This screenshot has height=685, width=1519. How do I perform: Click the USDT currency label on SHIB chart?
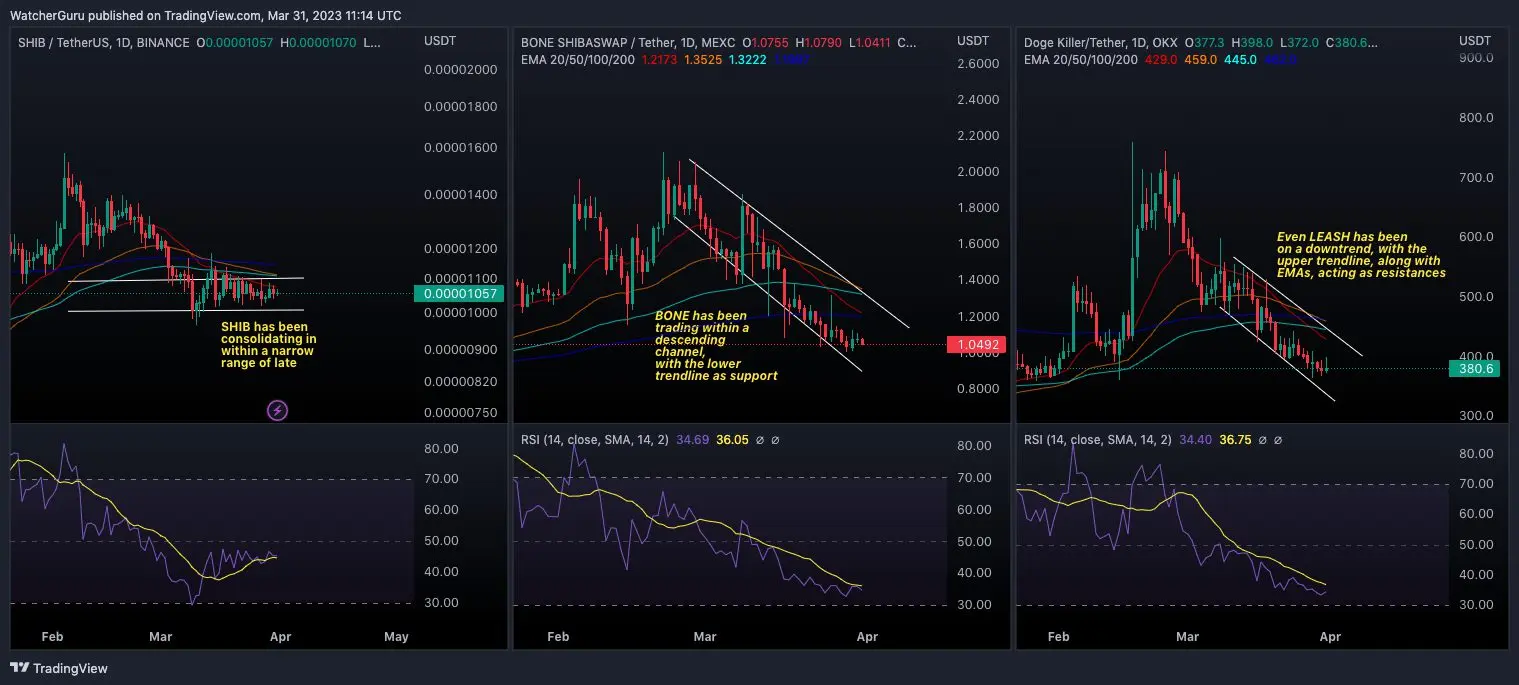[x=440, y=41]
